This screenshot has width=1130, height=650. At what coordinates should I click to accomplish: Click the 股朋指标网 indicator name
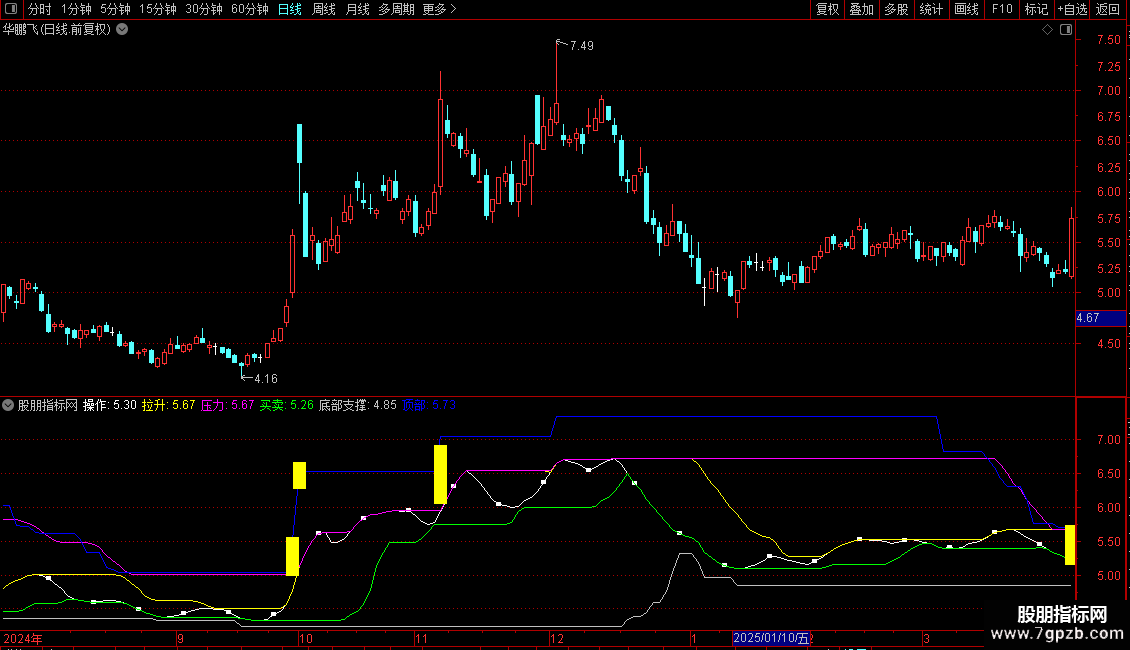pyautogui.click(x=48, y=405)
